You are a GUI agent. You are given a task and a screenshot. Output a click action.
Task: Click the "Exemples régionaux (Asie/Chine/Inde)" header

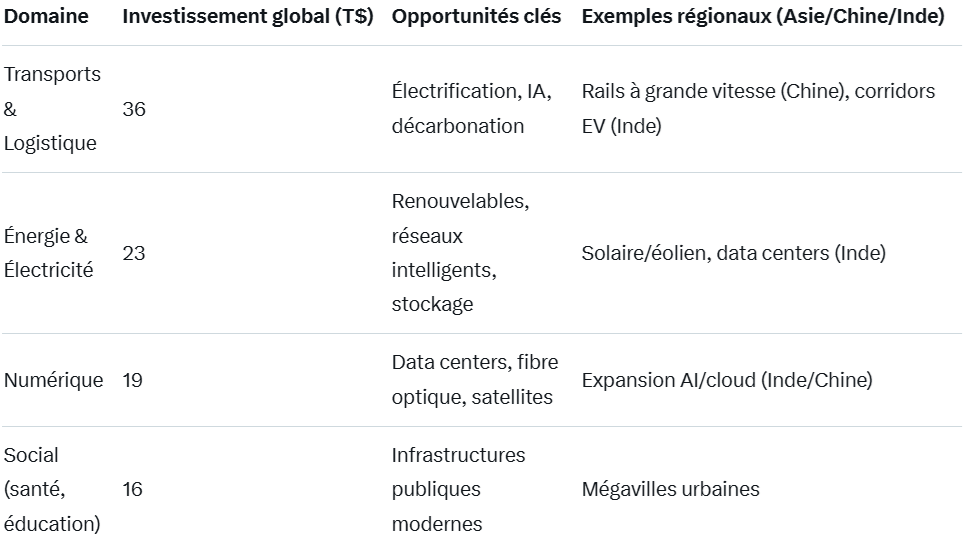[763, 17]
